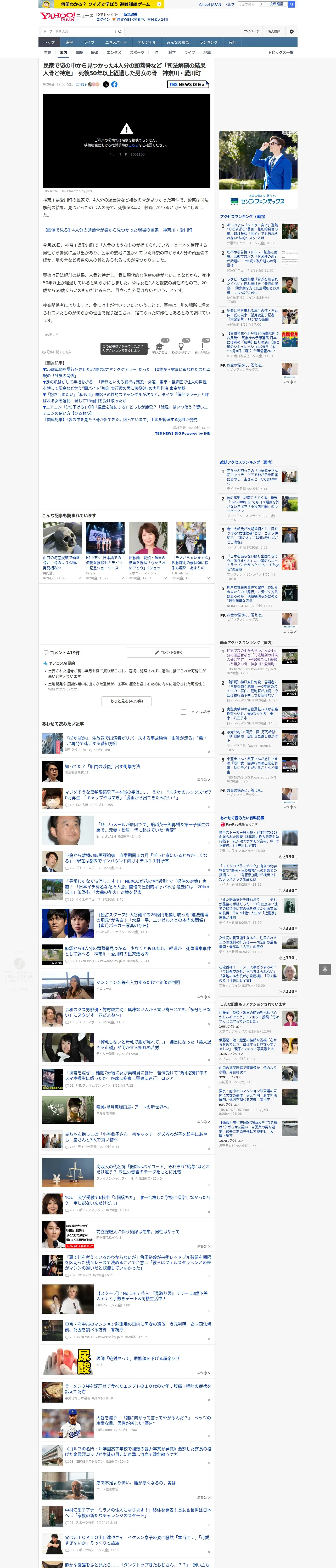Screen dimensions: 336x1568
Task: Select the トップ navigation tab
Action: (49, 43)
